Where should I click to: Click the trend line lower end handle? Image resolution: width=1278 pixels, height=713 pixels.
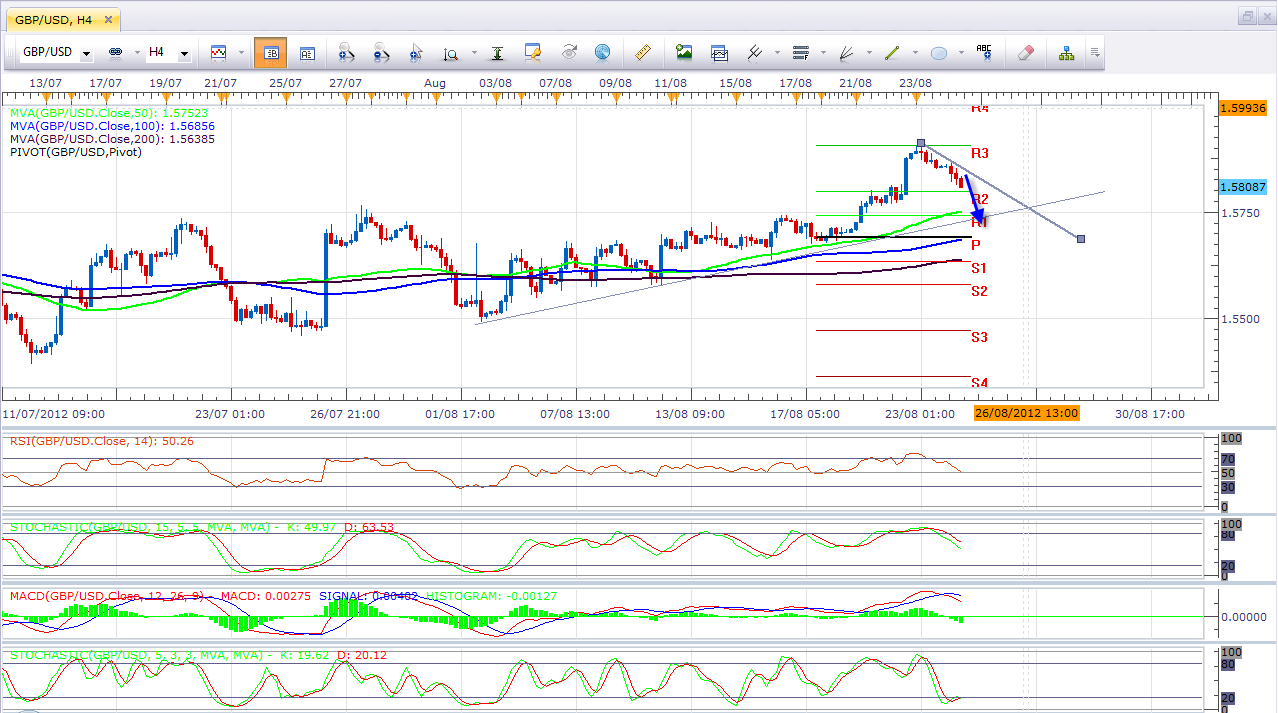pyautogui.click(x=1081, y=238)
